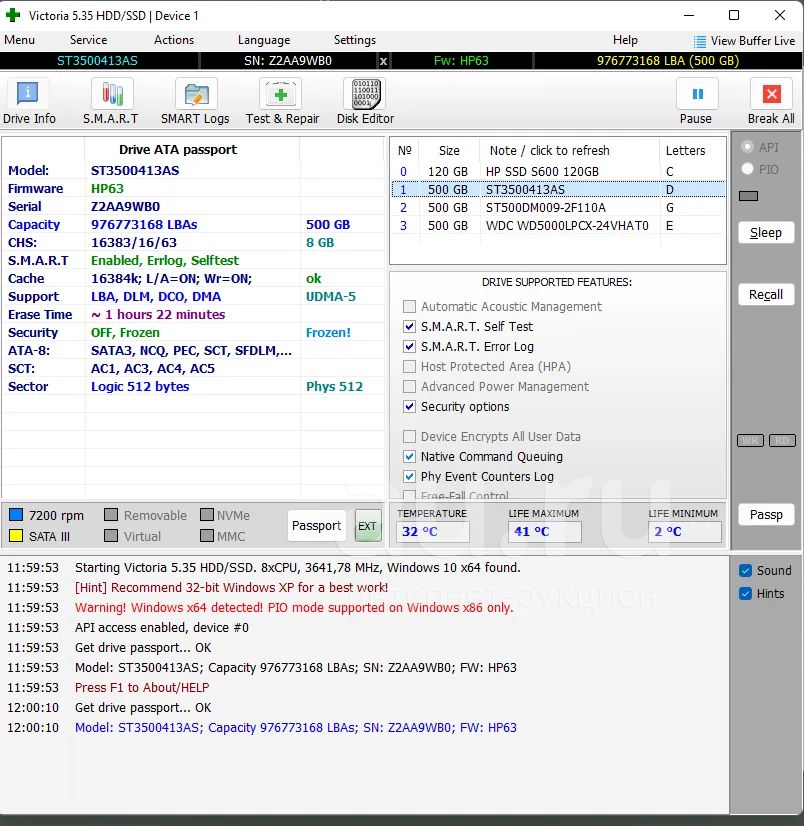804x826 pixels.
Task: Open the Settings menu
Action: pos(355,40)
